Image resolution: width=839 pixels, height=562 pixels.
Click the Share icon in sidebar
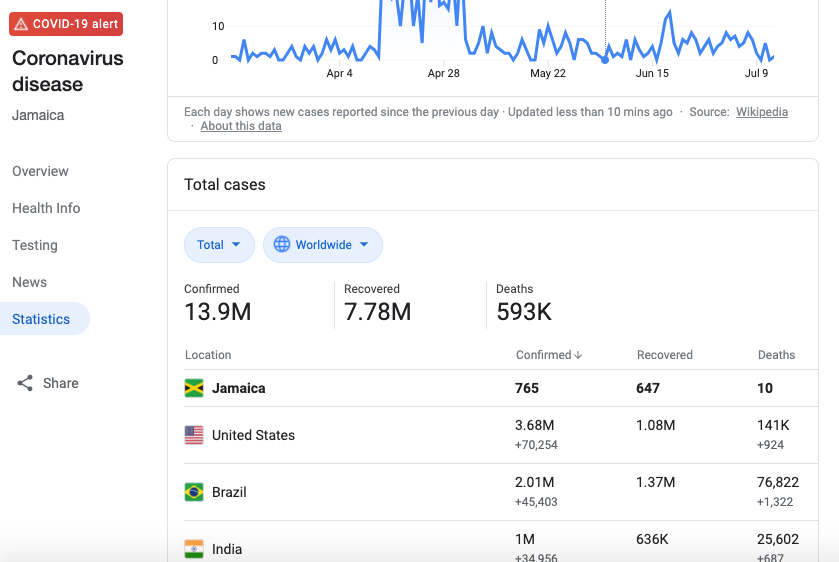[x=25, y=383]
